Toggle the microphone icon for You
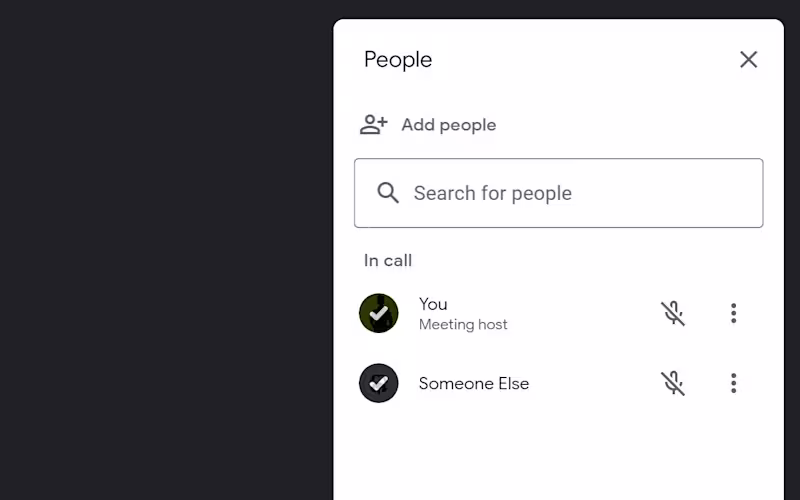This screenshot has width=800, height=500. click(x=673, y=314)
